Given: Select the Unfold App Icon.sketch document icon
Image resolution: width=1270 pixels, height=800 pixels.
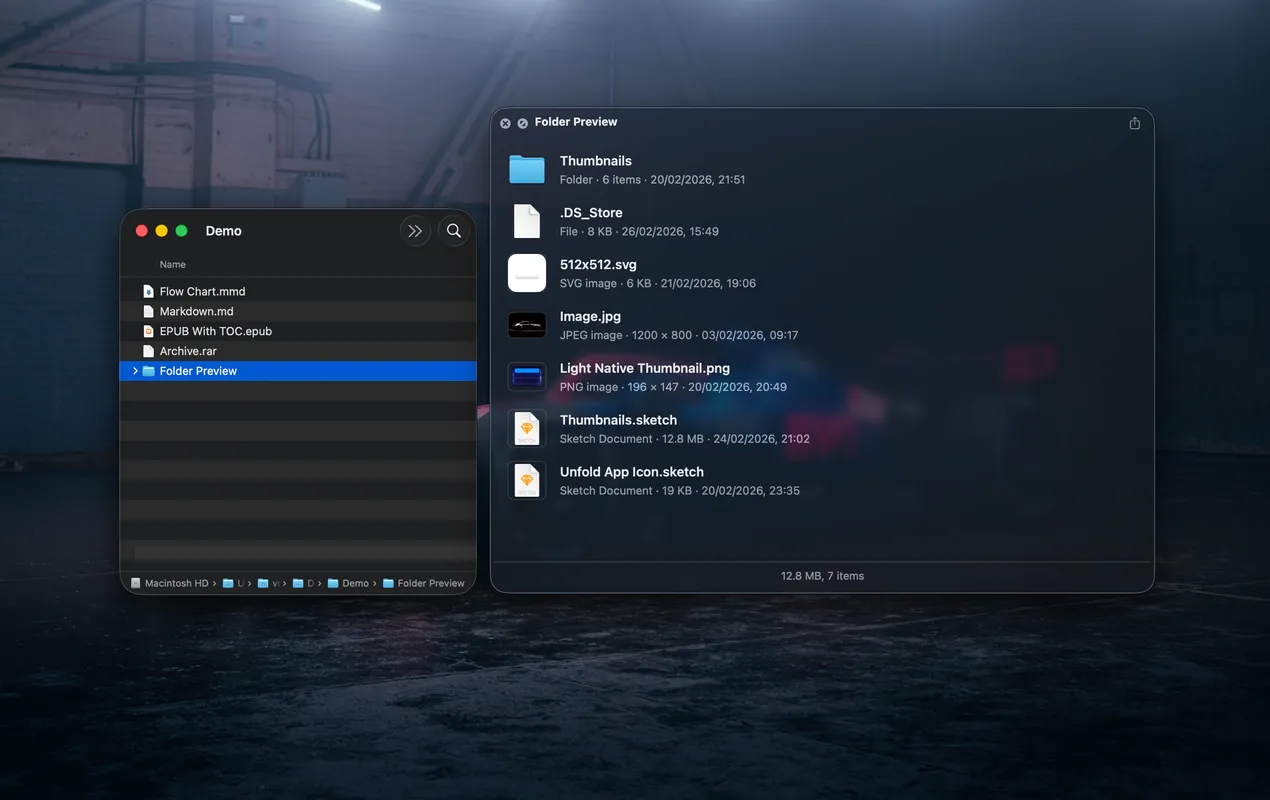Looking at the screenshot, I should pos(526,481).
